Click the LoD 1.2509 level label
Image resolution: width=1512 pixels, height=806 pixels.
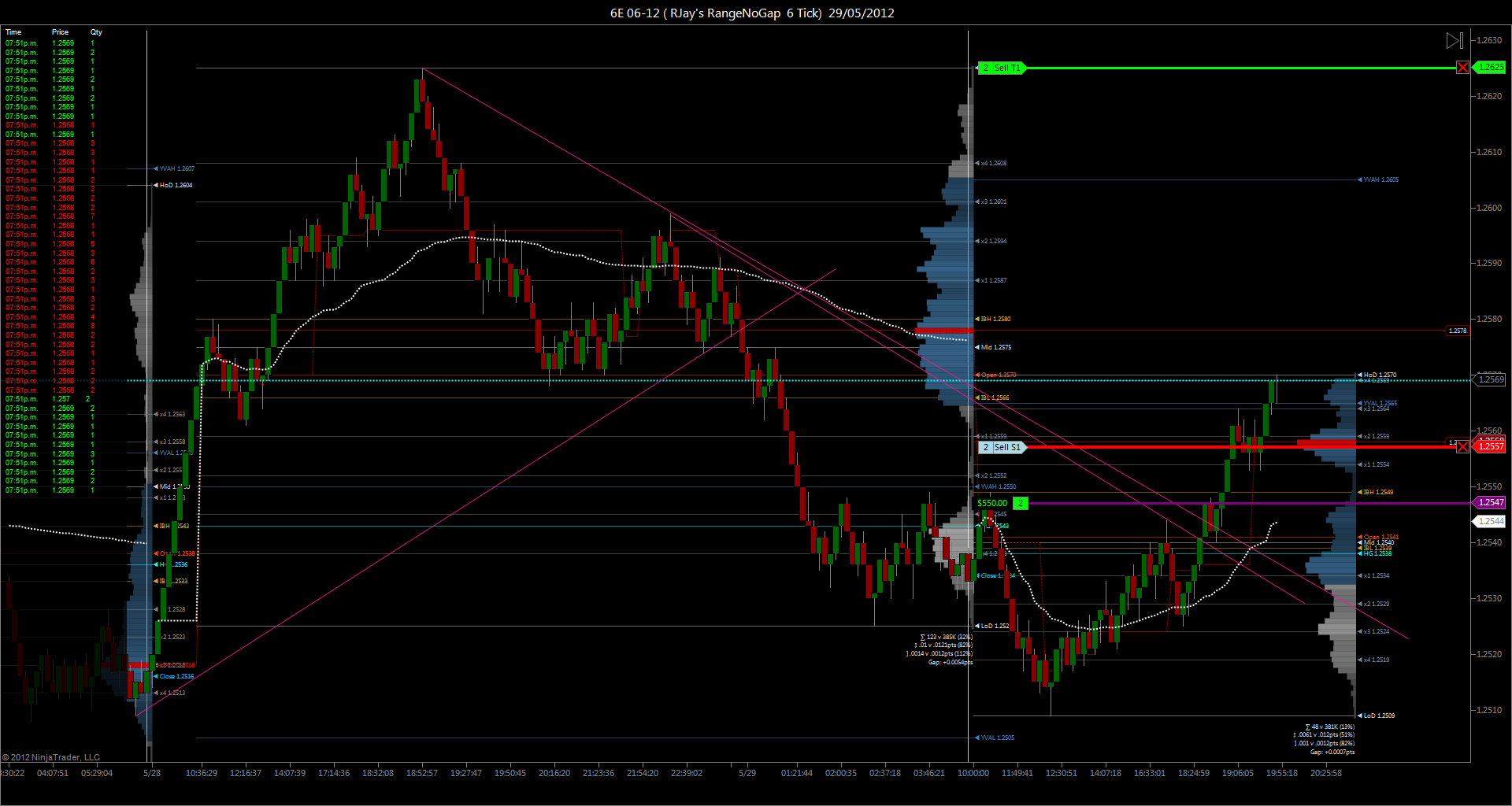[x=1377, y=716]
